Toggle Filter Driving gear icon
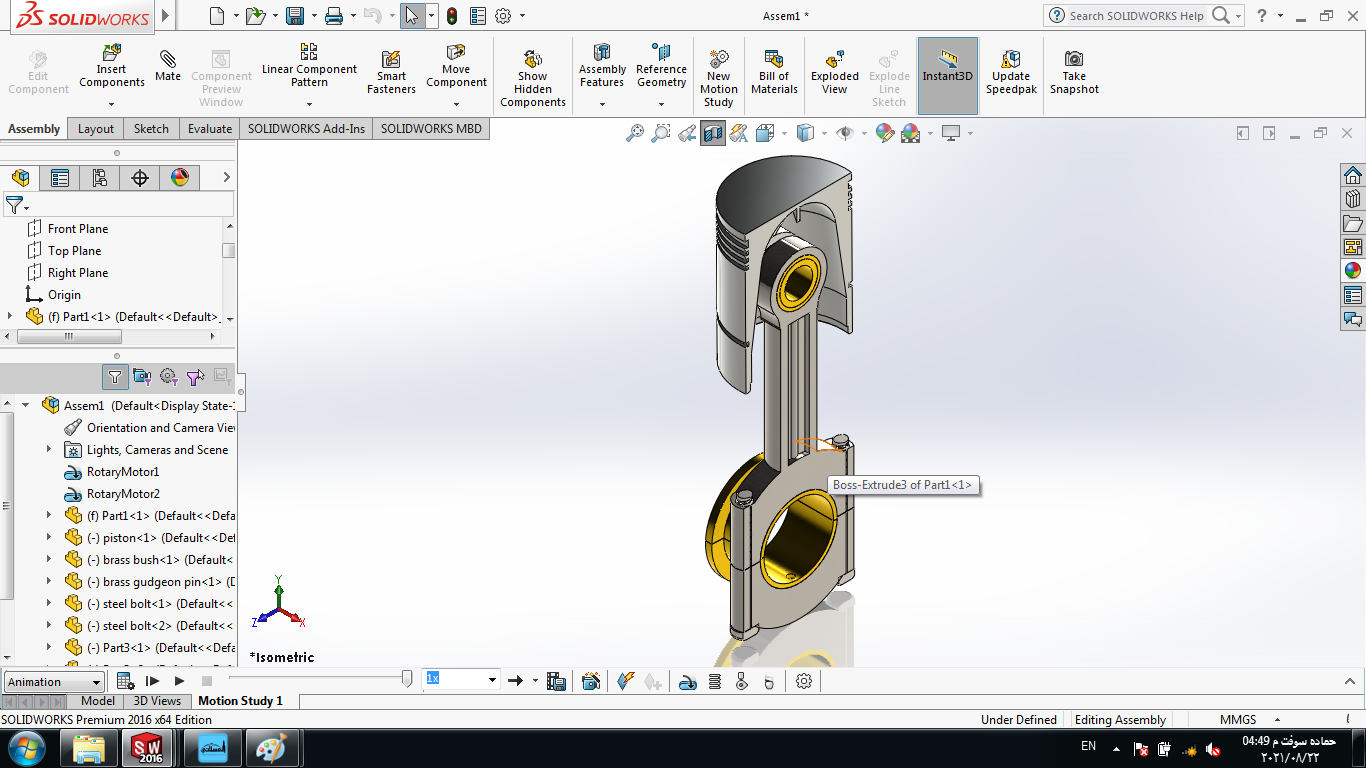Image resolution: width=1366 pixels, height=768 pixels. [x=169, y=377]
